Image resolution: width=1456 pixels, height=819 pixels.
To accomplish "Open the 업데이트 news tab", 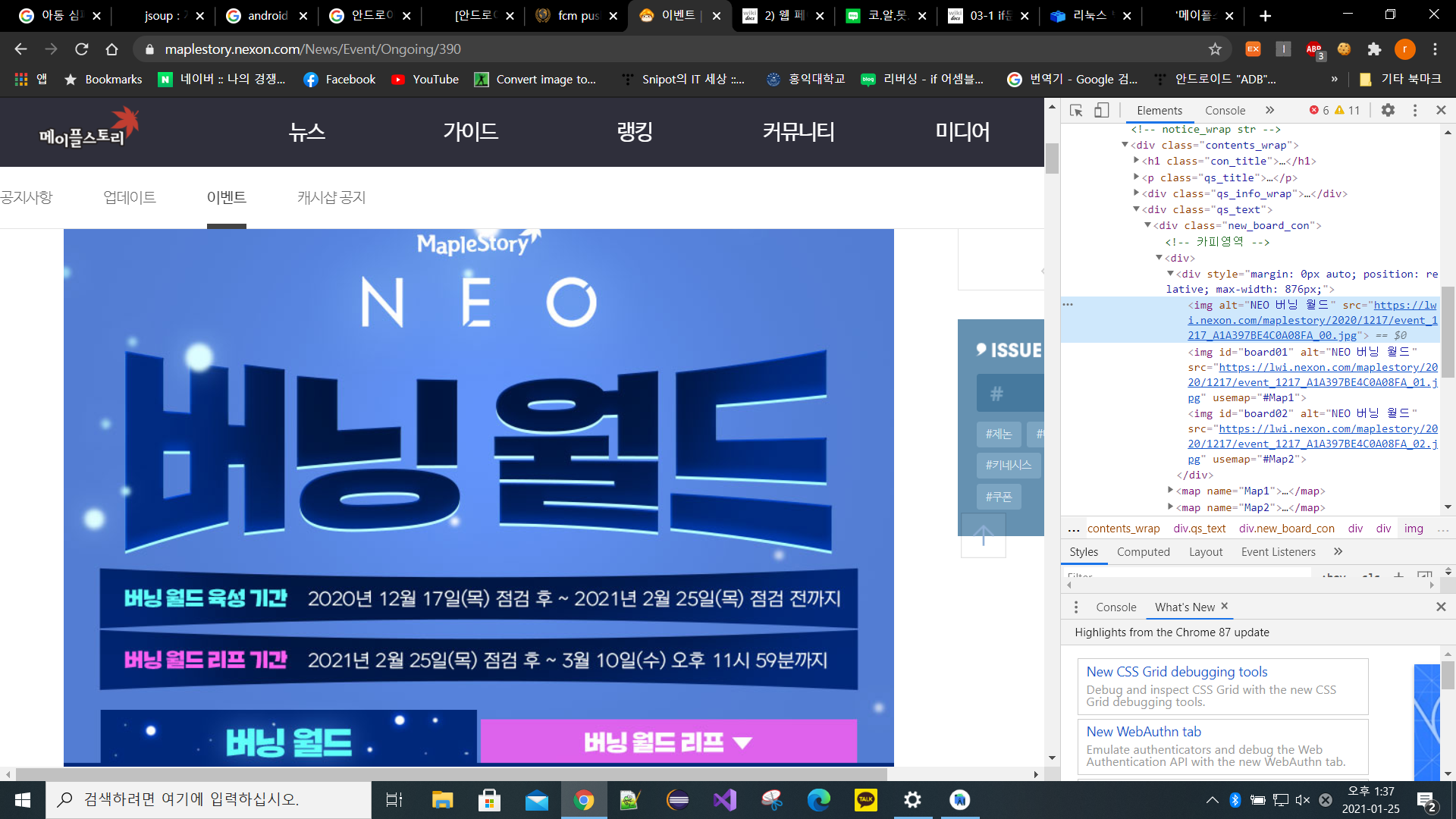I will [130, 198].
